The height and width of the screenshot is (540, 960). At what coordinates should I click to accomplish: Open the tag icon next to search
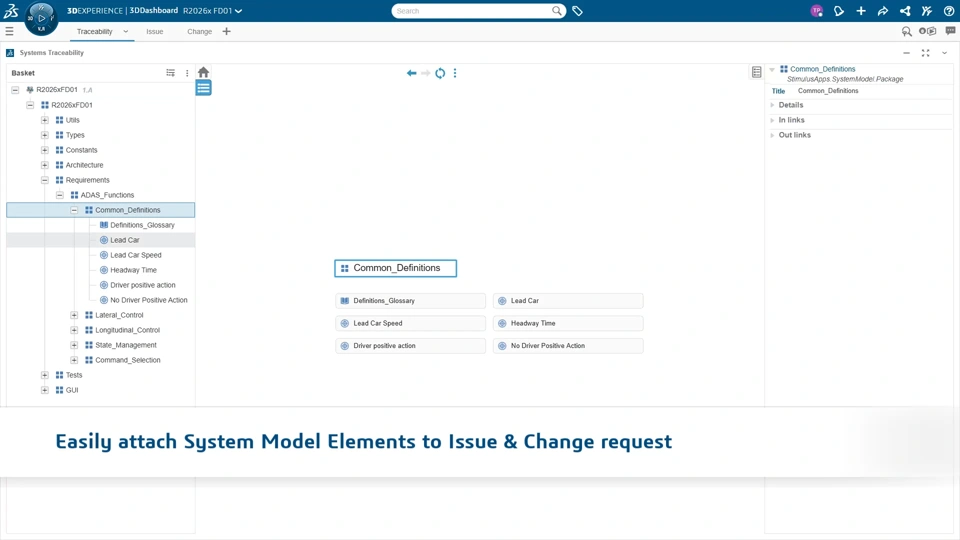point(577,11)
